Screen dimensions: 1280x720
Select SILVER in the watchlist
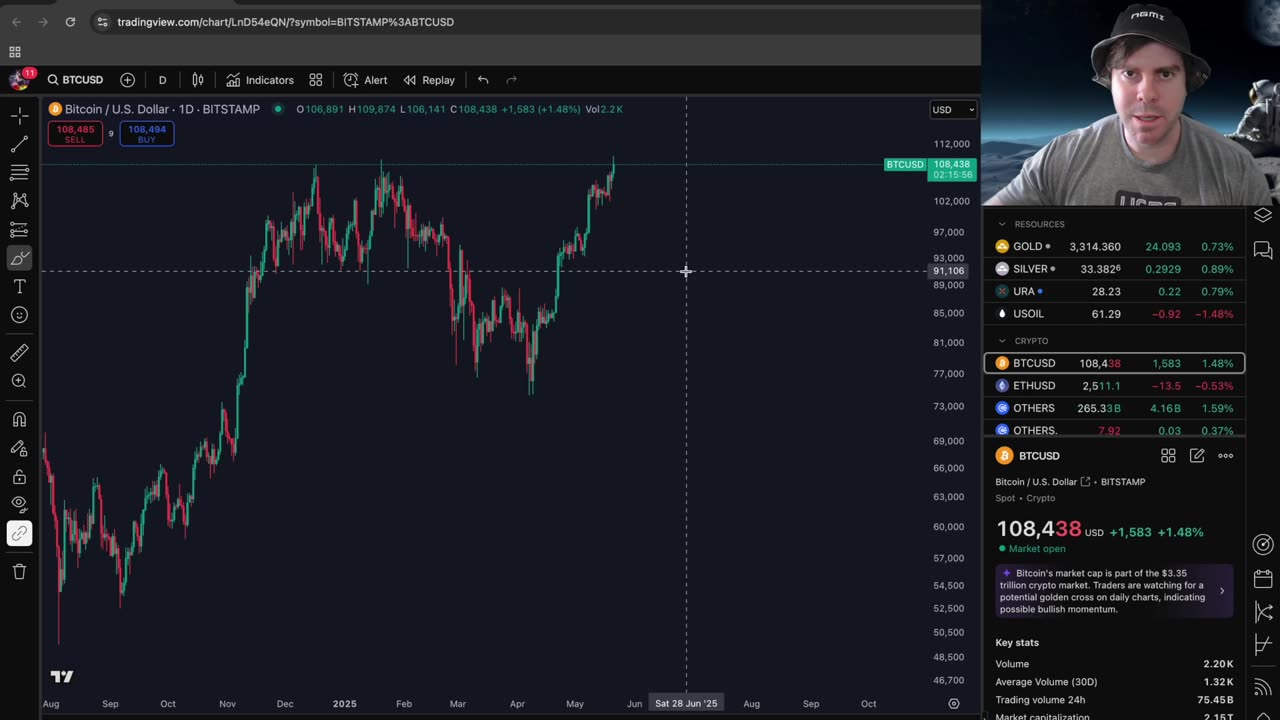point(1114,269)
